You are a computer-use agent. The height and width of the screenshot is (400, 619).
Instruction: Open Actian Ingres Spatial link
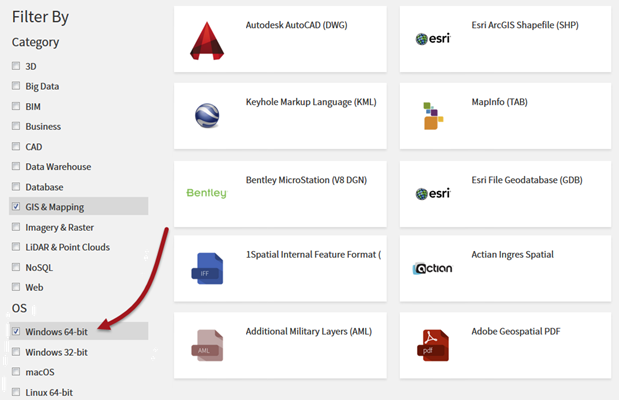coord(512,255)
